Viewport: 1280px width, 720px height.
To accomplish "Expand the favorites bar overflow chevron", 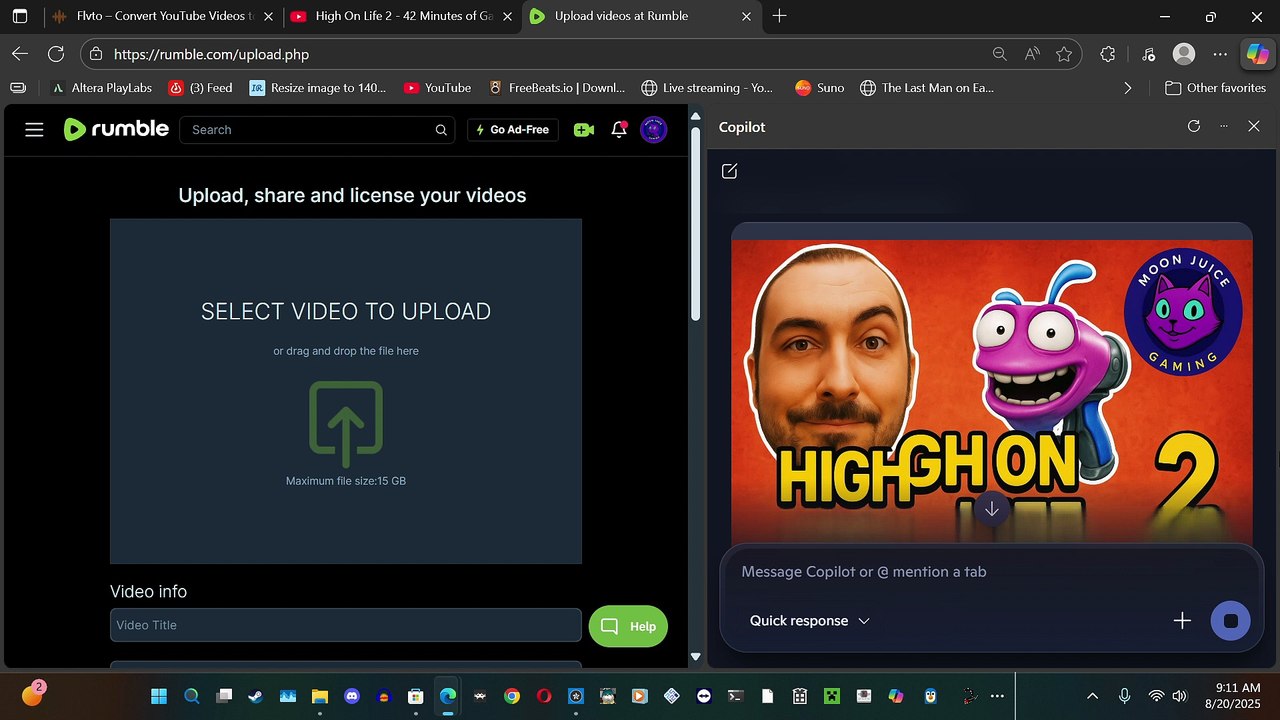I will click(x=1128, y=88).
